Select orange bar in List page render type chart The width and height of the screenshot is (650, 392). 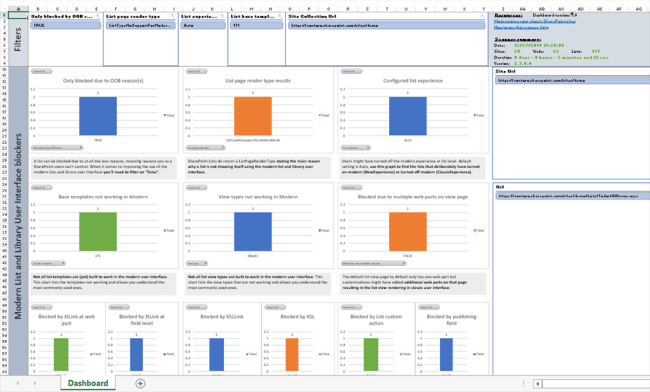tap(253, 116)
